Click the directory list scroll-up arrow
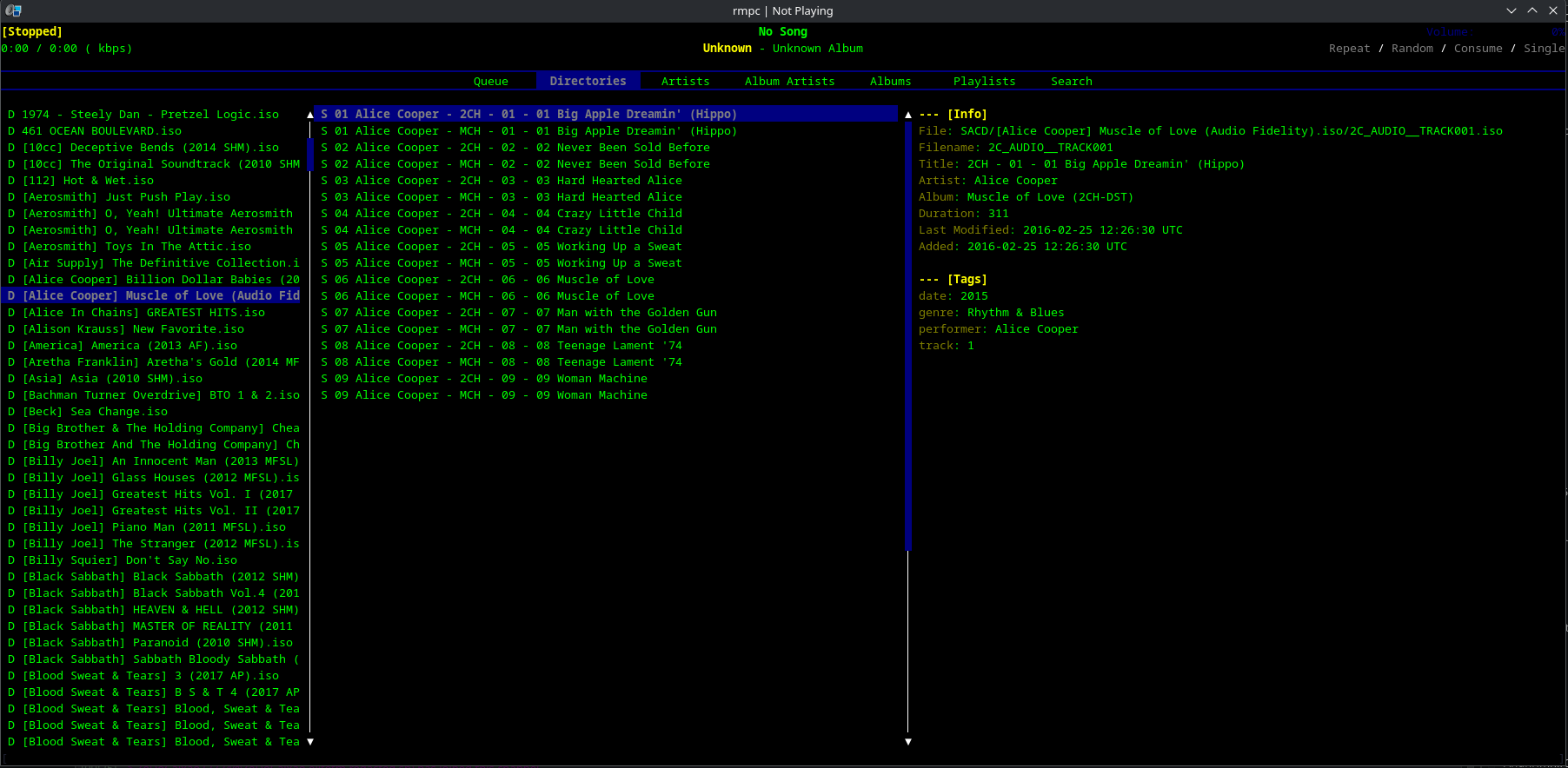The width and height of the screenshot is (1568, 768). (310, 115)
